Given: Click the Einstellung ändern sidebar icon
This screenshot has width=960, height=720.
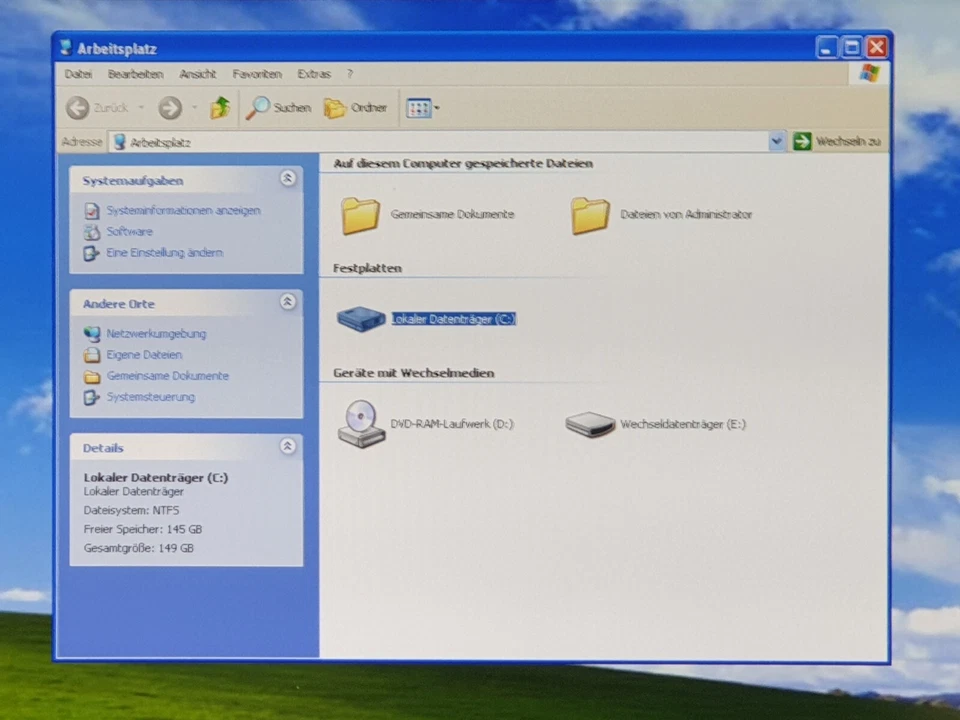Looking at the screenshot, I should (x=92, y=253).
